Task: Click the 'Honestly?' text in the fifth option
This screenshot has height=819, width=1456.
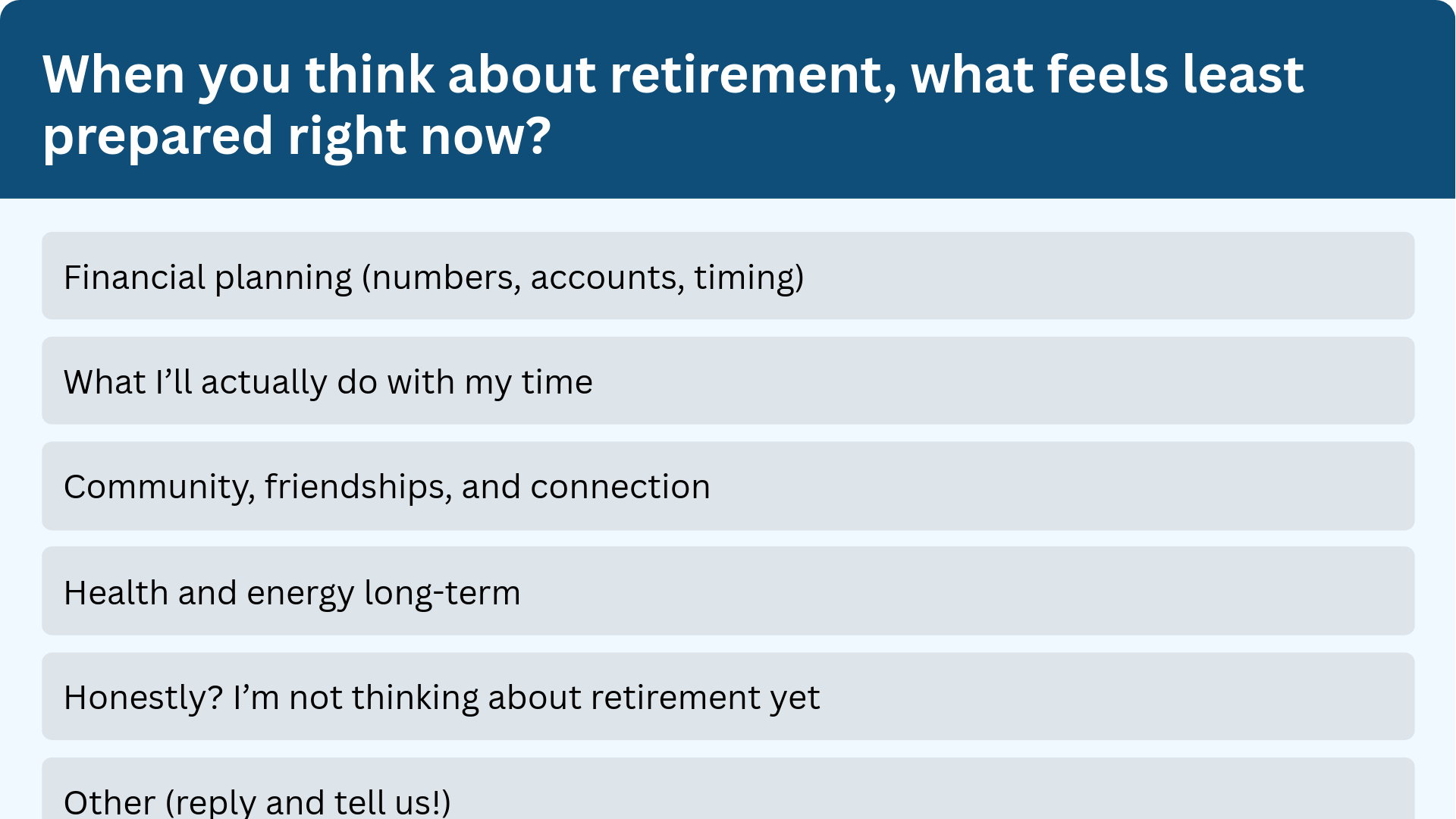Action: click(143, 698)
